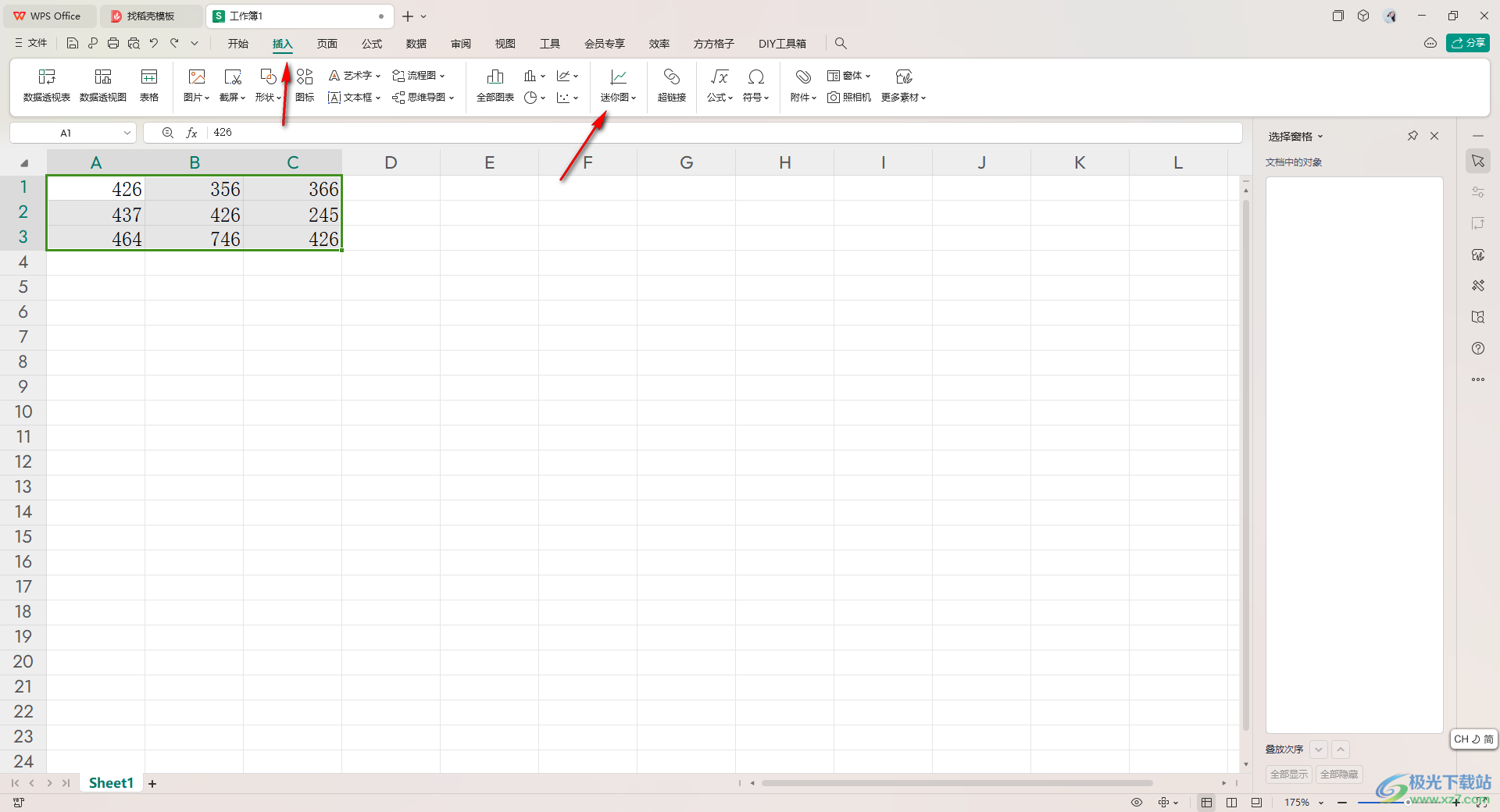The height and width of the screenshot is (812, 1500).
Task: Click the formula bar showing 426
Action: pyautogui.click(x=727, y=133)
